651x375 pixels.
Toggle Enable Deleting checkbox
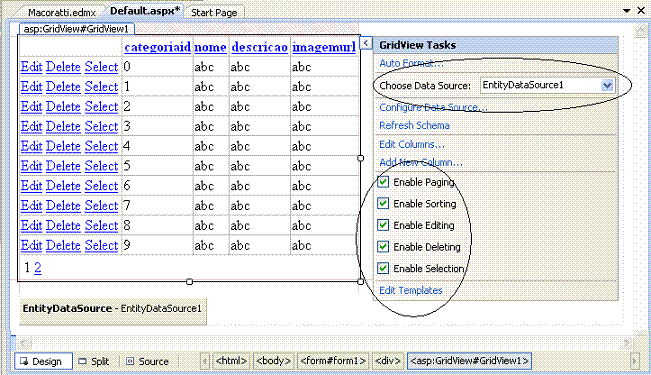click(383, 247)
